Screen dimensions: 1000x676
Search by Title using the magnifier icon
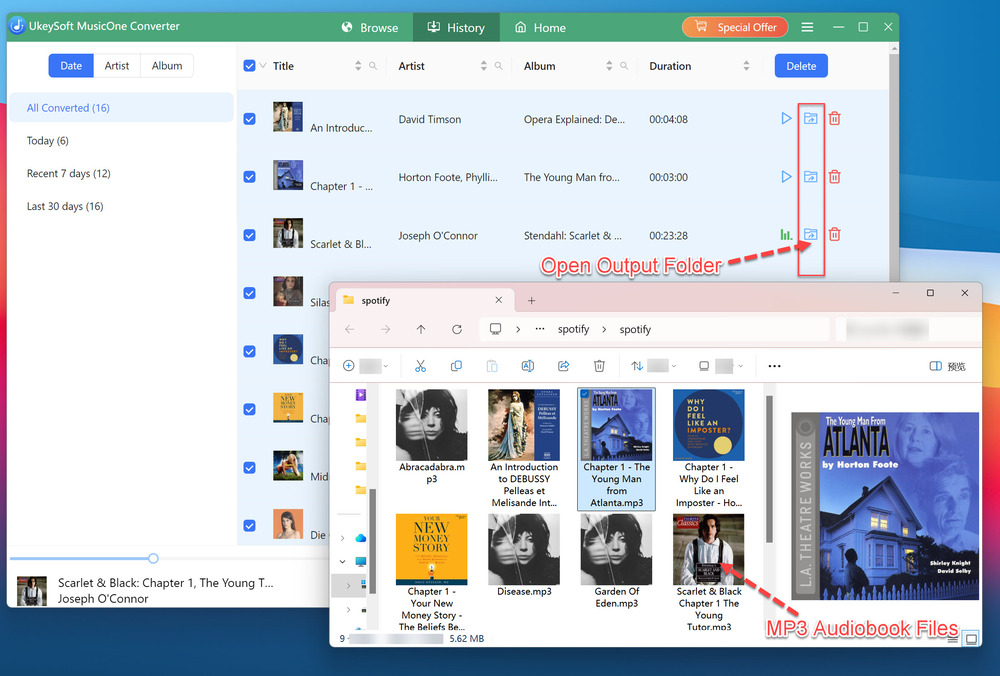[x=373, y=66]
